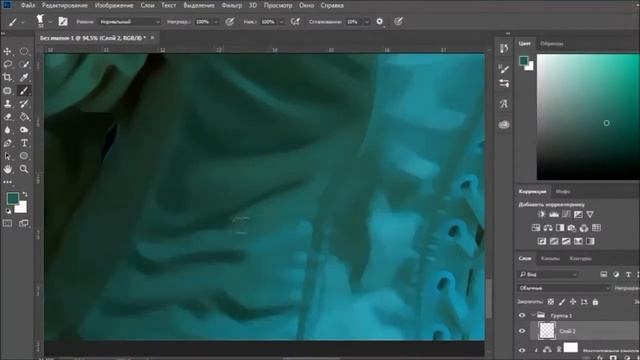
Task: Switch to the Контуры tab
Action: 580,258
